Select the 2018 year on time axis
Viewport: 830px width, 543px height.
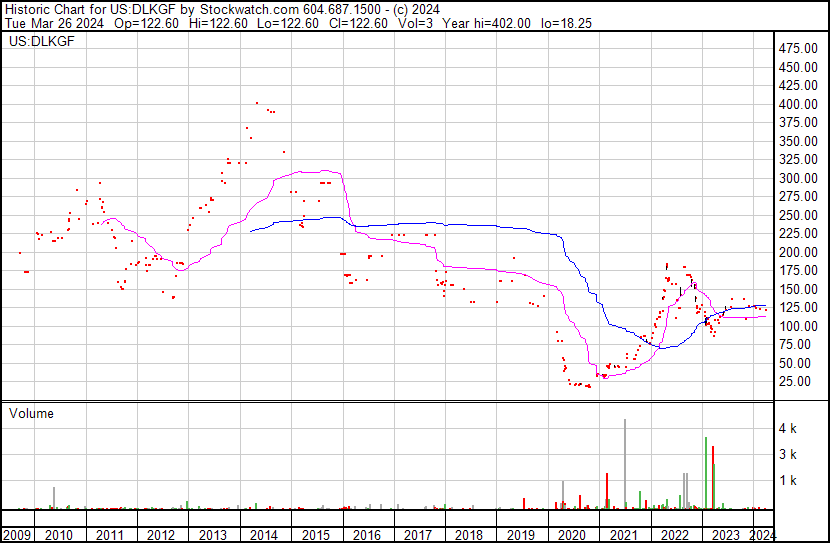pyautogui.click(x=468, y=533)
